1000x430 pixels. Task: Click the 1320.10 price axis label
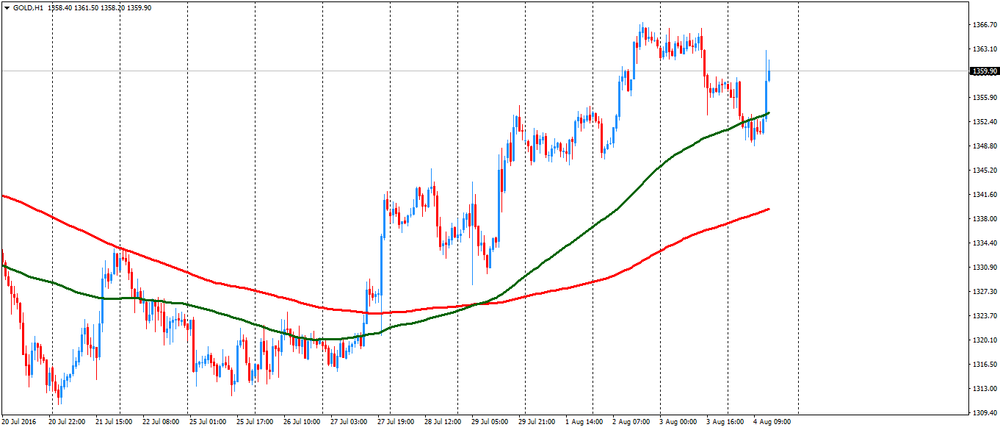[985, 340]
